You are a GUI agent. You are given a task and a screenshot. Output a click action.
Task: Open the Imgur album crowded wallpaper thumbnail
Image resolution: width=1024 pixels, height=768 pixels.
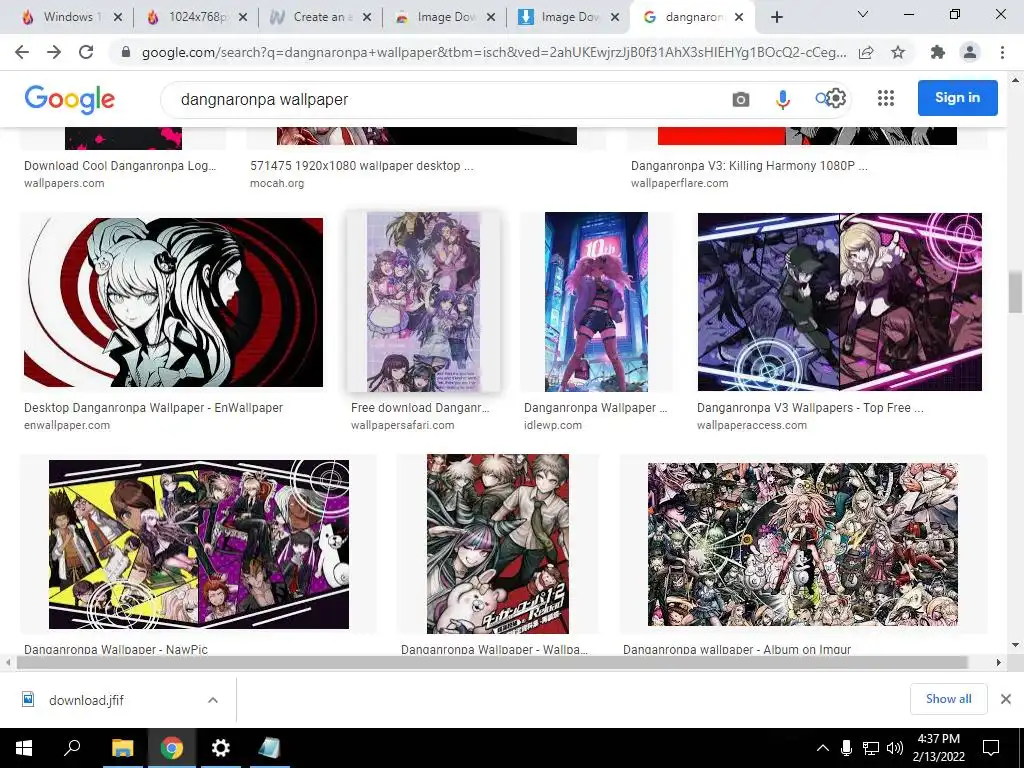[x=803, y=544]
